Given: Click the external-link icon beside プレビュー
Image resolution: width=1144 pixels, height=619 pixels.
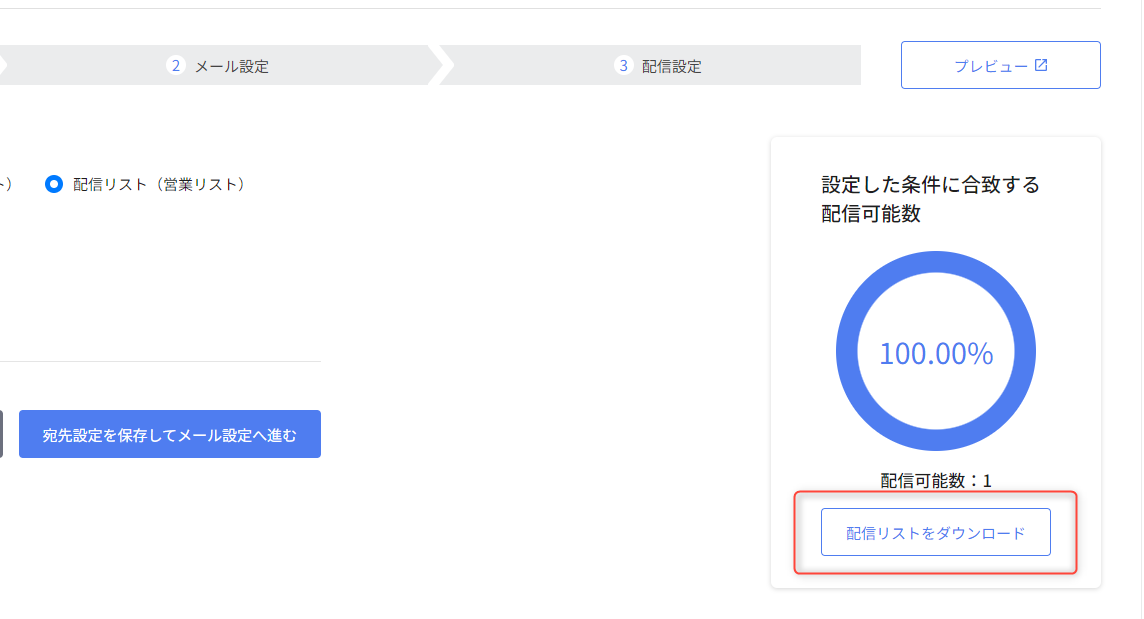Looking at the screenshot, I should point(1041,65).
